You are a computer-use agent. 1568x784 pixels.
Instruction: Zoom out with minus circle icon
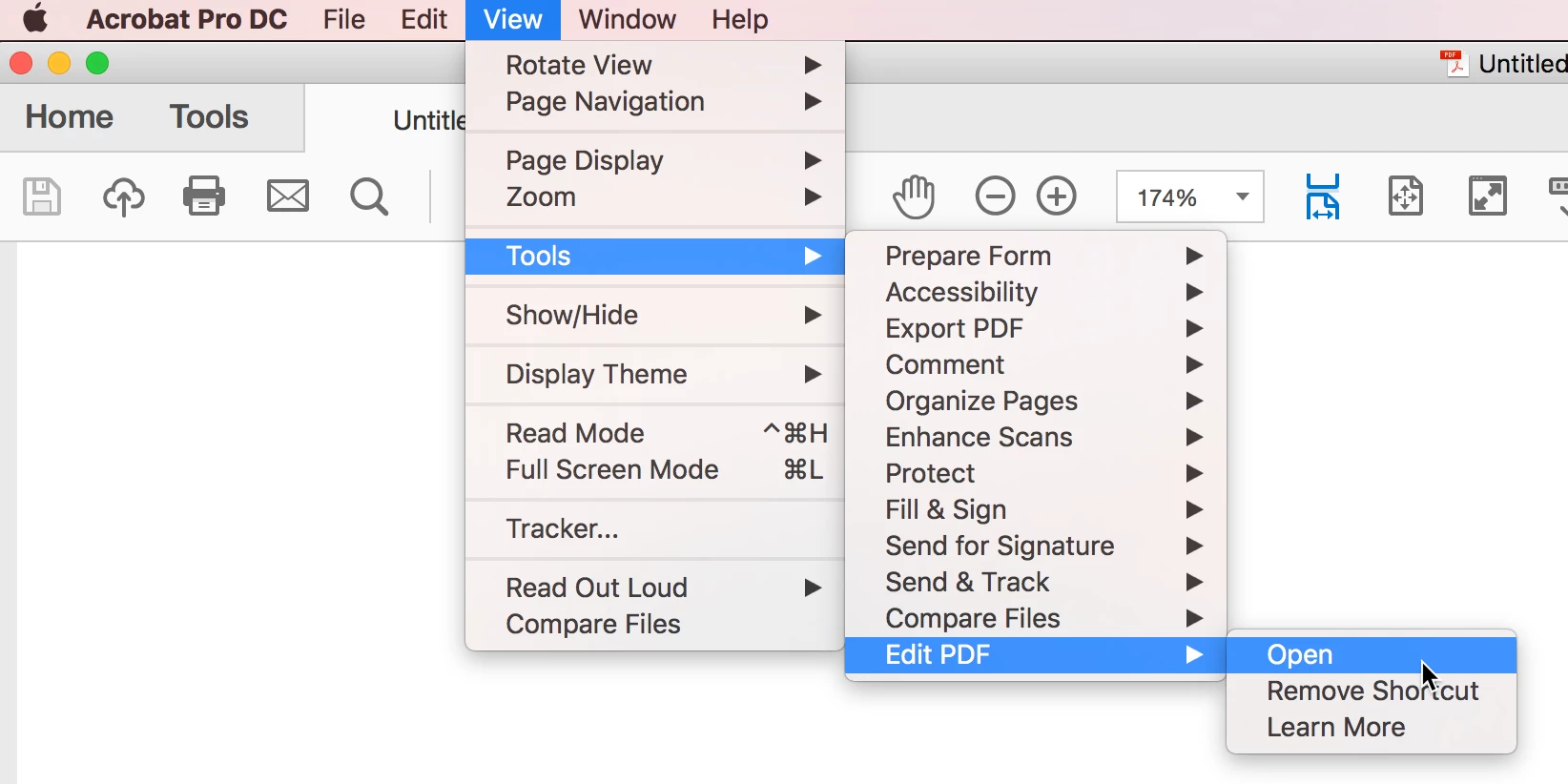pyautogui.click(x=995, y=196)
